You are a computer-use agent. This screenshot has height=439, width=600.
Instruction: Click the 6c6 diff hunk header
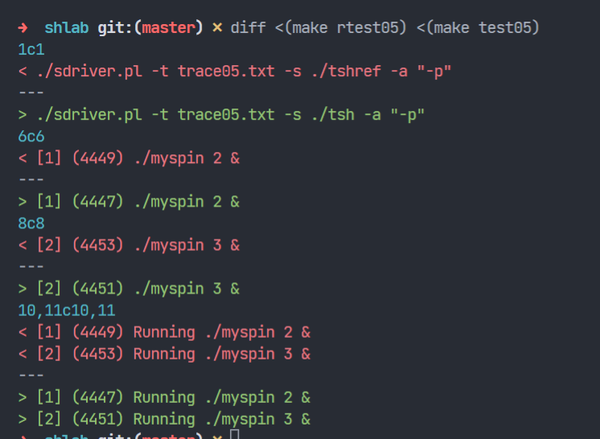(x=31, y=136)
